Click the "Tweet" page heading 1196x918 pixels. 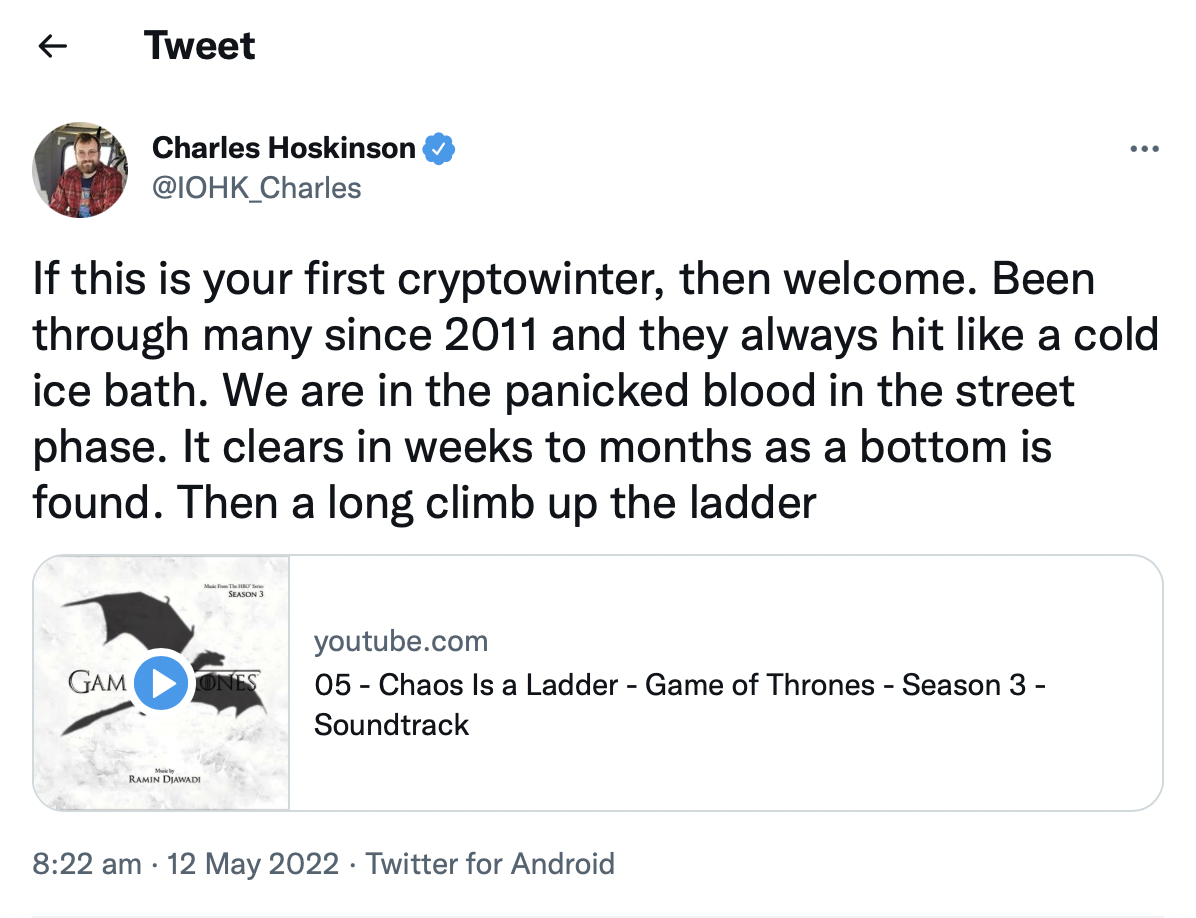point(199,46)
